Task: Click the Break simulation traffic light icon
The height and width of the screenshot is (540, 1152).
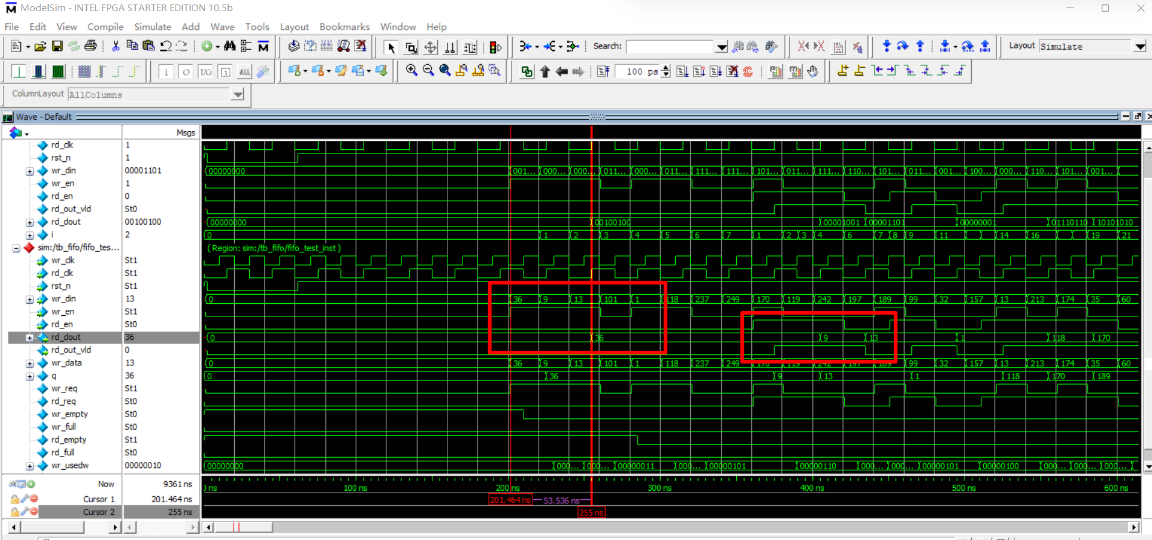Action: (x=495, y=47)
